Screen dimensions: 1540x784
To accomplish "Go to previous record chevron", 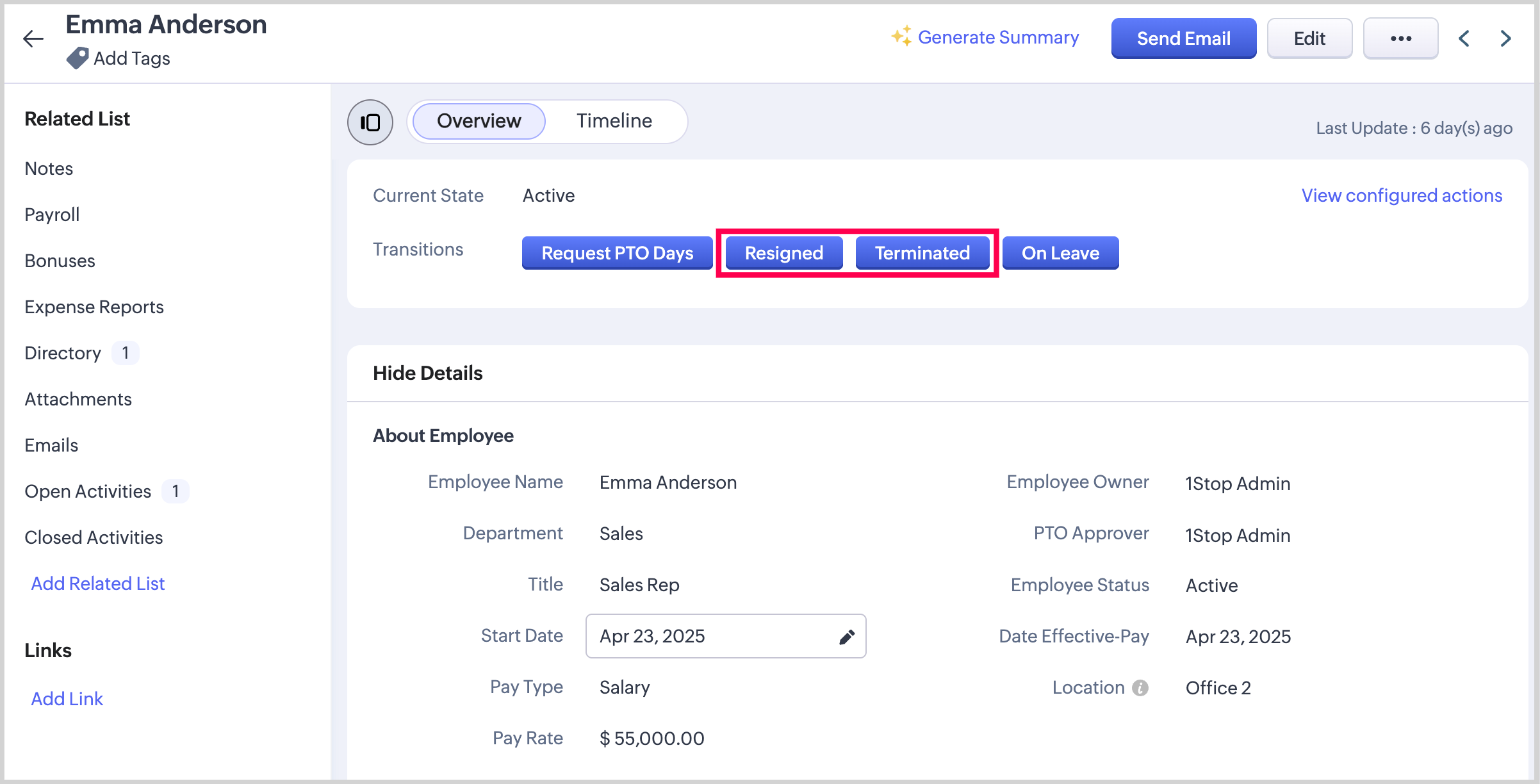I will 1464,38.
